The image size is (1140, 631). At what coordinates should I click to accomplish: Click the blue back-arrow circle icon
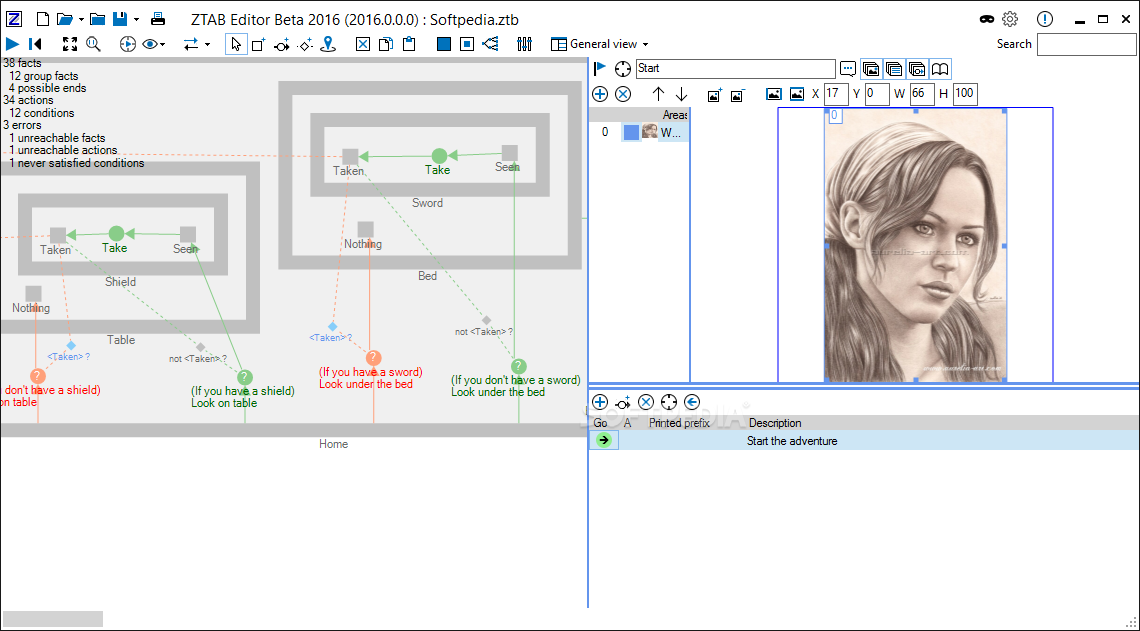[x=692, y=402]
